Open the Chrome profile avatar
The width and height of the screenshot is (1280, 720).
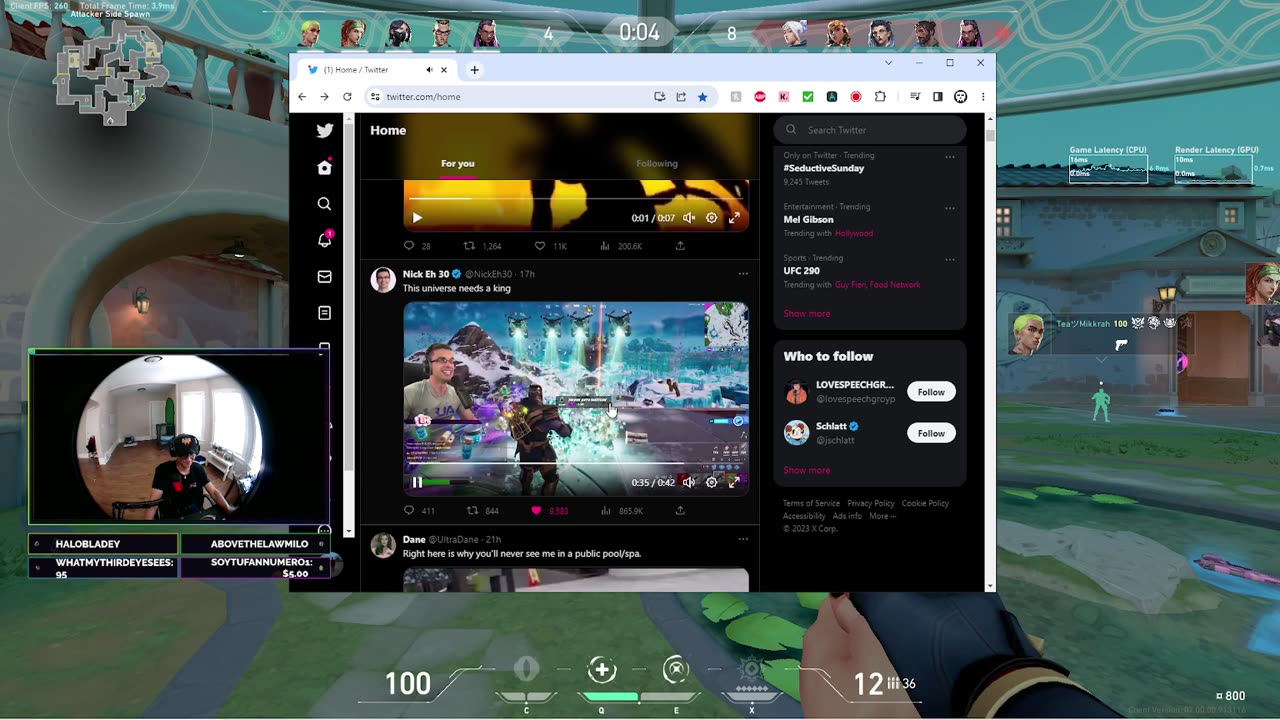(961, 97)
